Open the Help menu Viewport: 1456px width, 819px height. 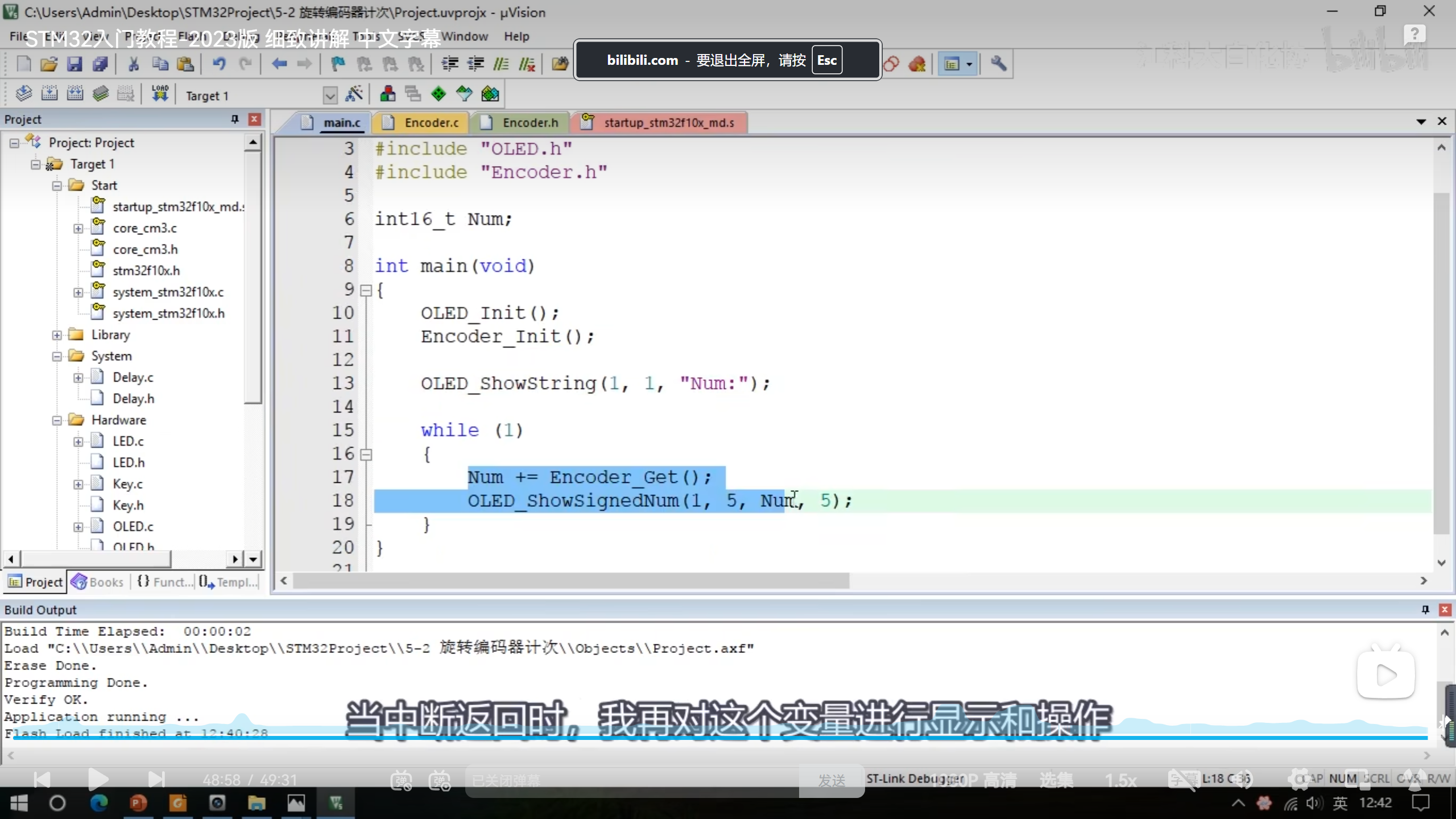516,36
